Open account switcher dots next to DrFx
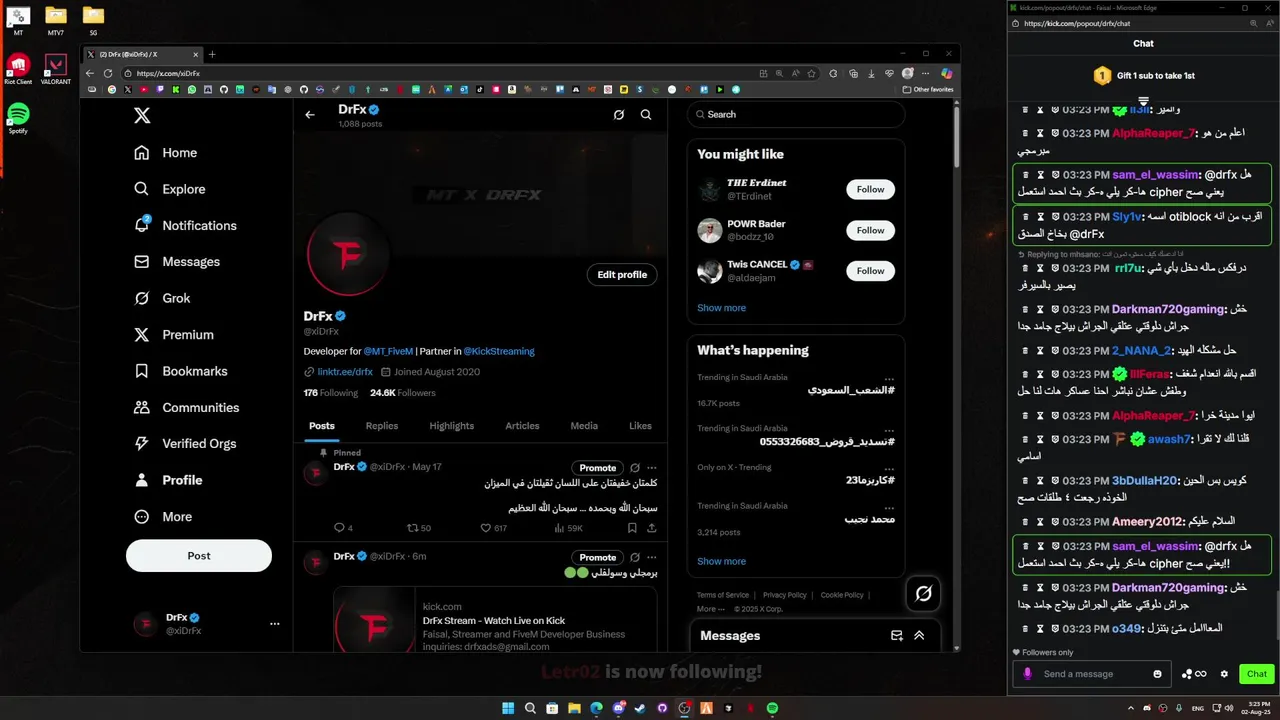 point(274,624)
